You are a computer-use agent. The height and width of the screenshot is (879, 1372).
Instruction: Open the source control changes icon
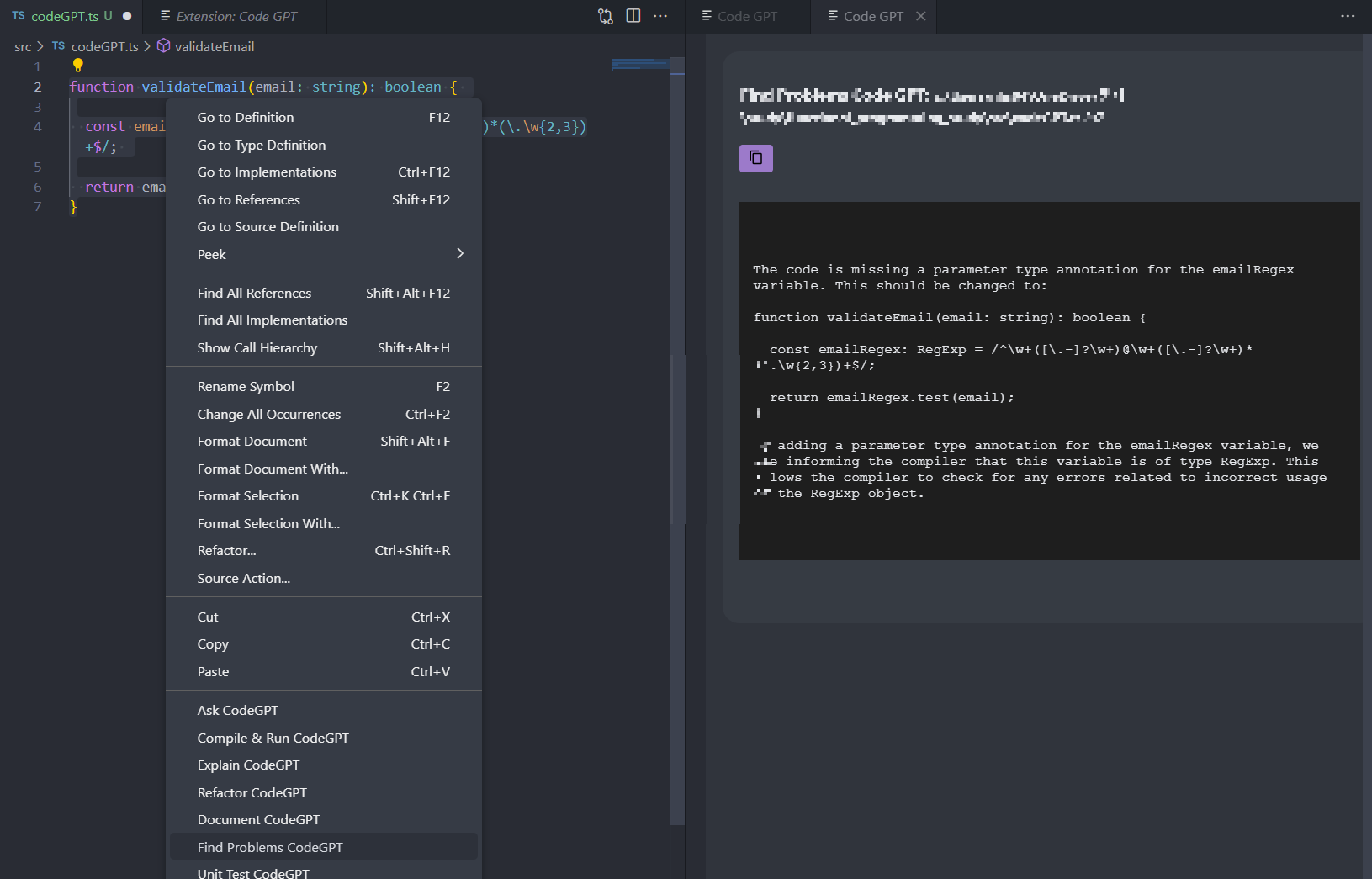pos(606,16)
